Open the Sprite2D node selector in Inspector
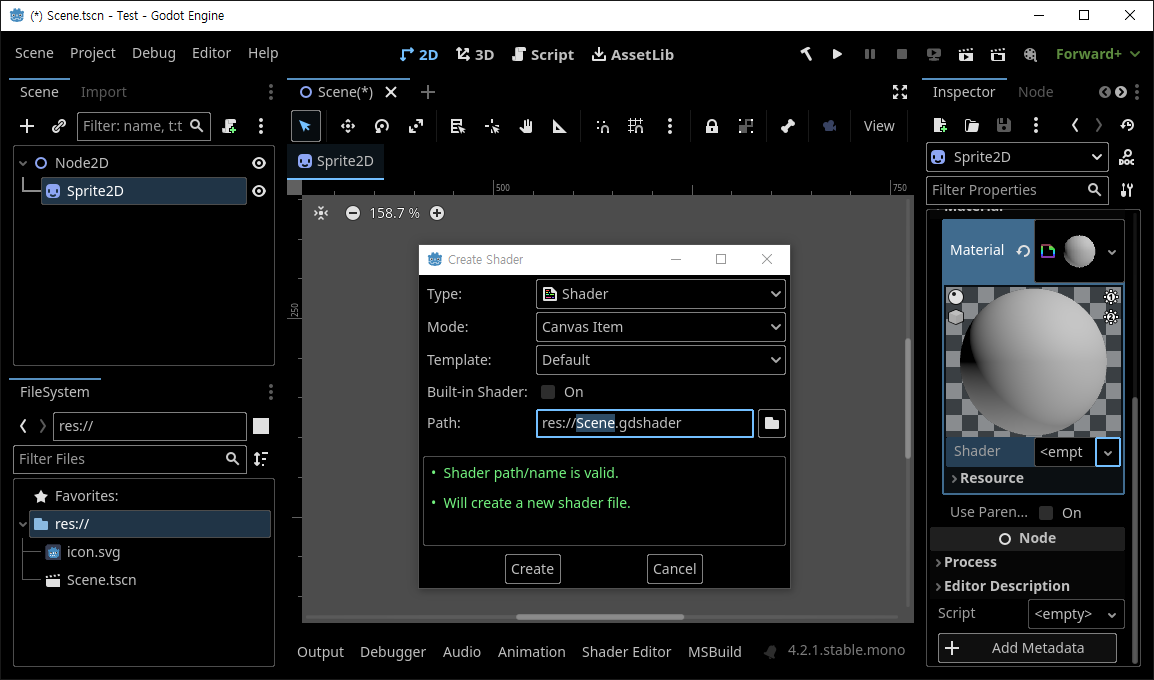 [x=1017, y=157]
